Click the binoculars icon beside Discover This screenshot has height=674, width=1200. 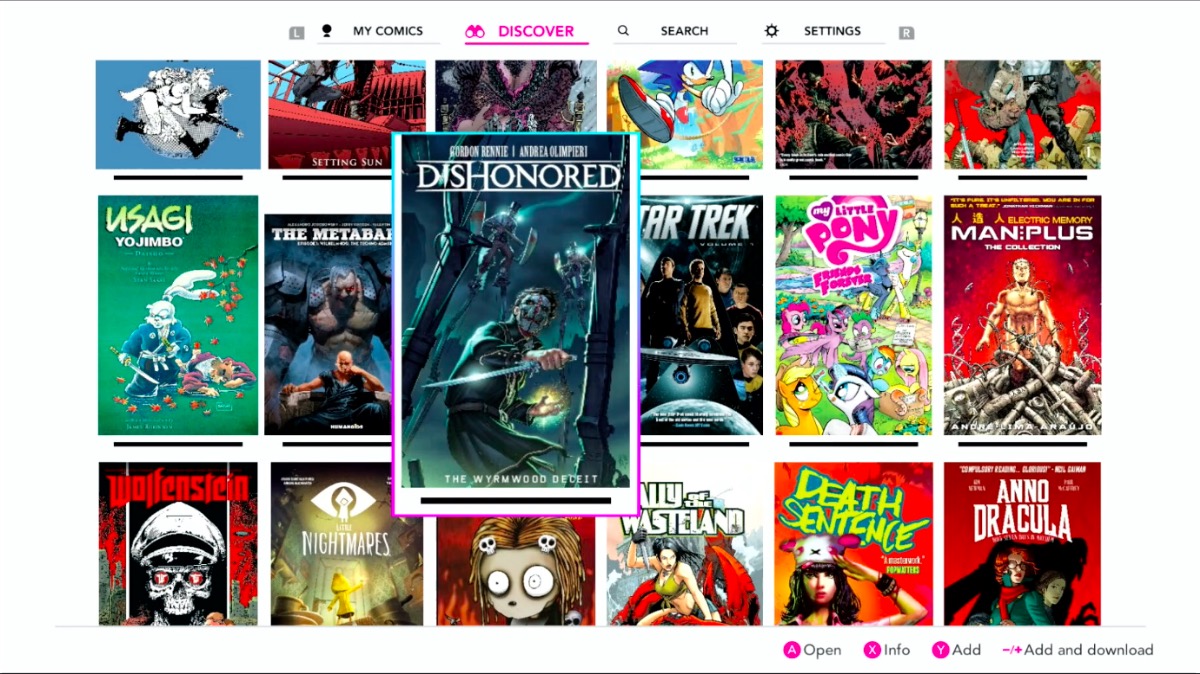click(x=475, y=32)
